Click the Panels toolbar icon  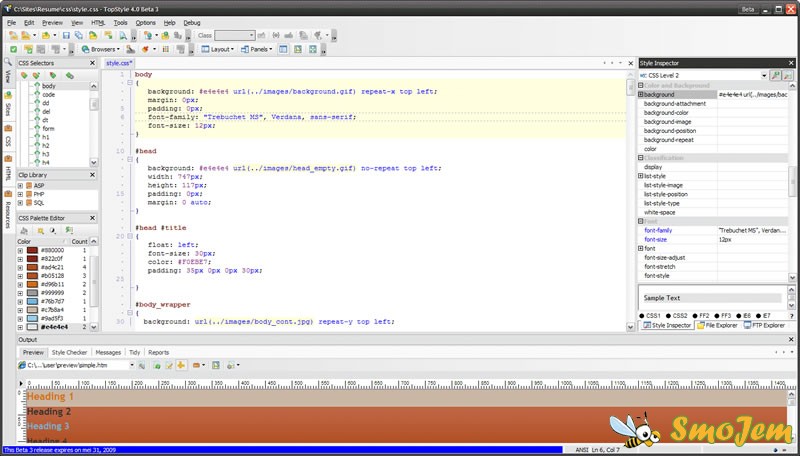click(x=245, y=49)
